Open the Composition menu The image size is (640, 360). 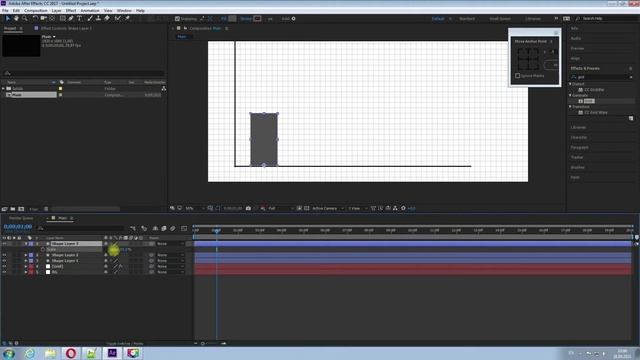(x=36, y=11)
